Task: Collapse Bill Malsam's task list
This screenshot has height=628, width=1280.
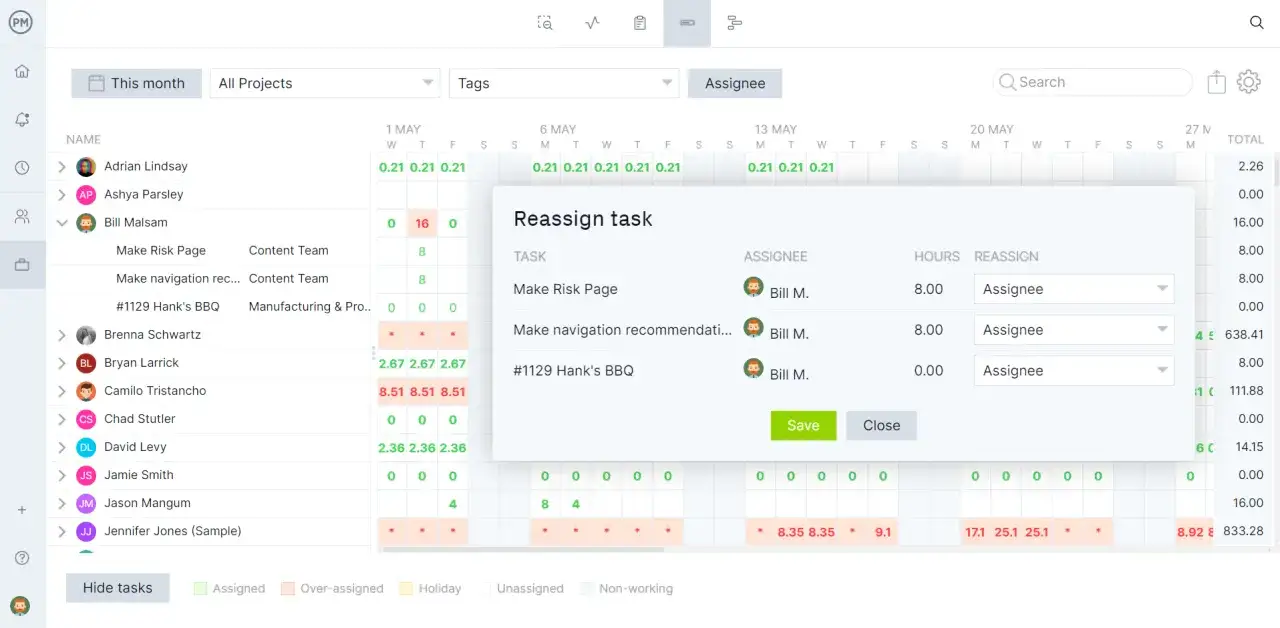Action: pos(62,223)
